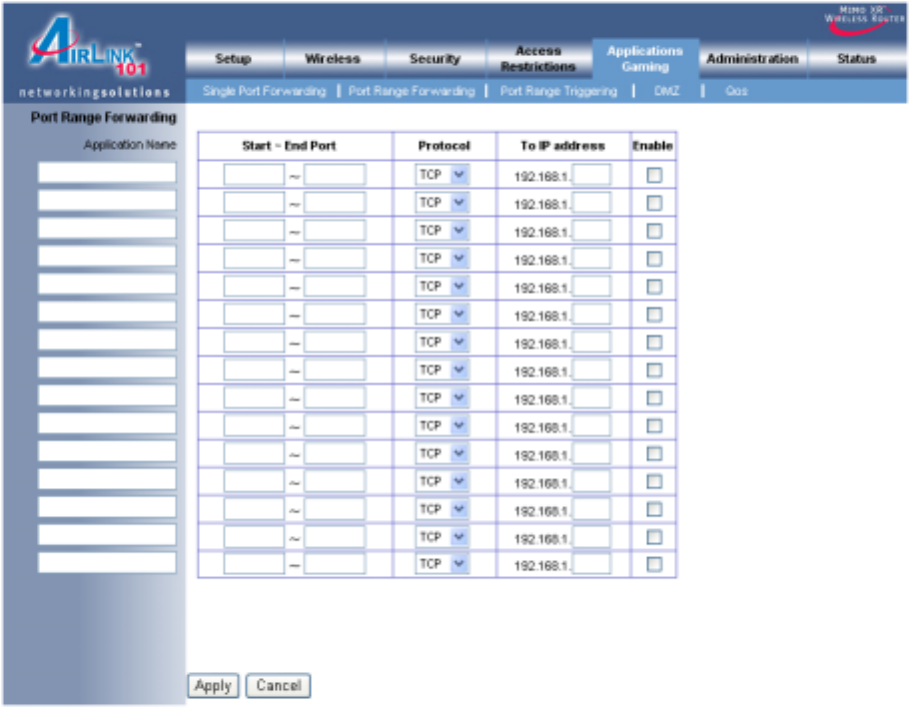Screen dimensions: 911x711
Task: Click the Cancel button
Action: click(x=278, y=686)
